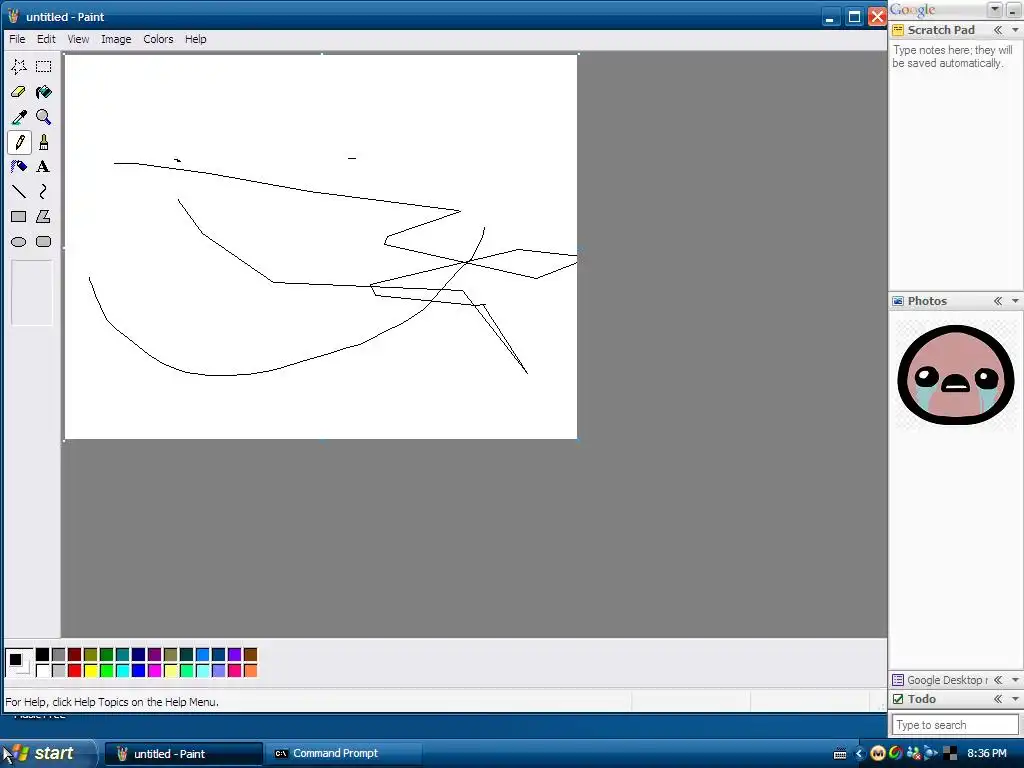Activate the Pick Color eyedropper tool
This screenshot has width=1024, height=768.
[x=19, y=117]
